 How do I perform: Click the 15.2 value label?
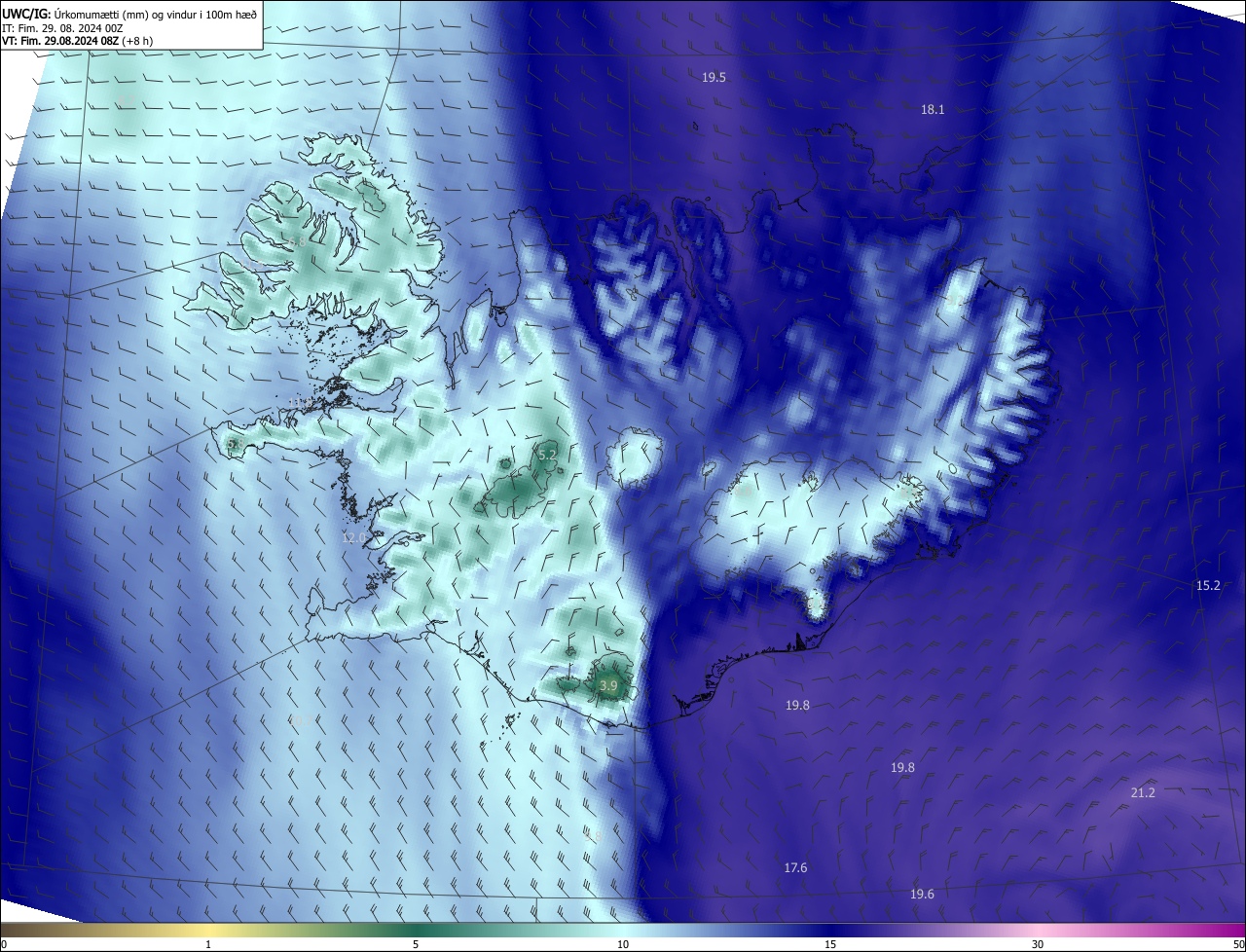click(1207, 585)
